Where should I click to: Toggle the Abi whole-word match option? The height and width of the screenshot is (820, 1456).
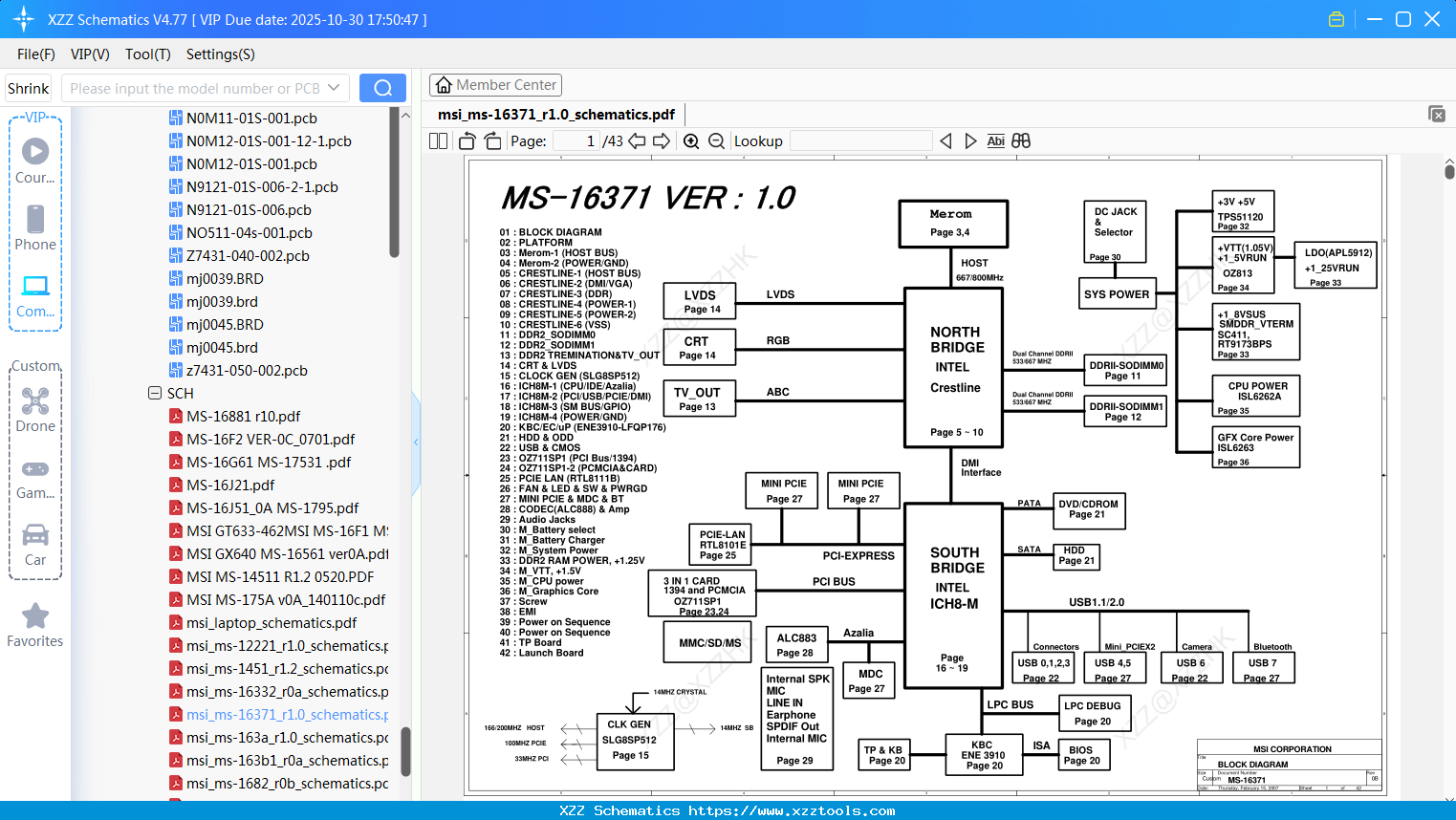pyautogui.click(x=995, y=141)
